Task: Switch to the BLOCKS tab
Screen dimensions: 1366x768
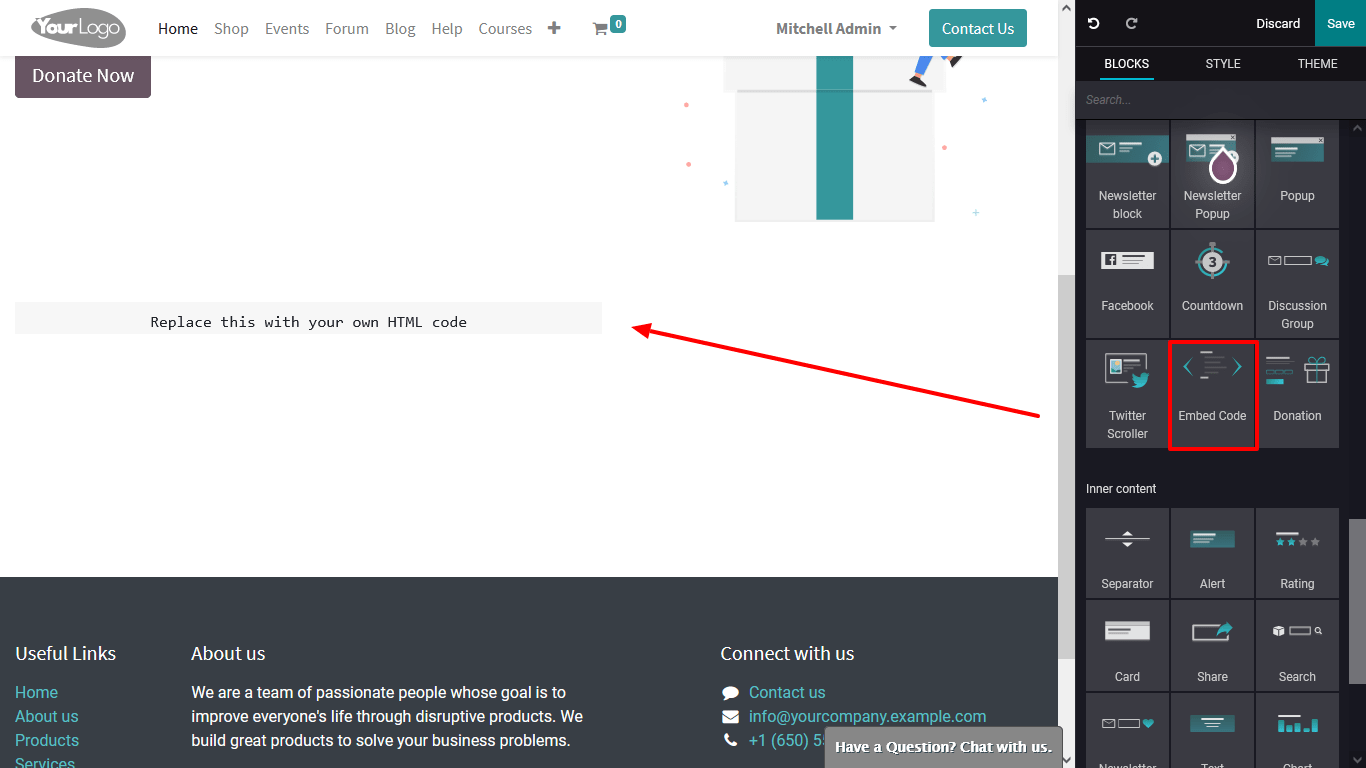Action: coord(1126,63)
